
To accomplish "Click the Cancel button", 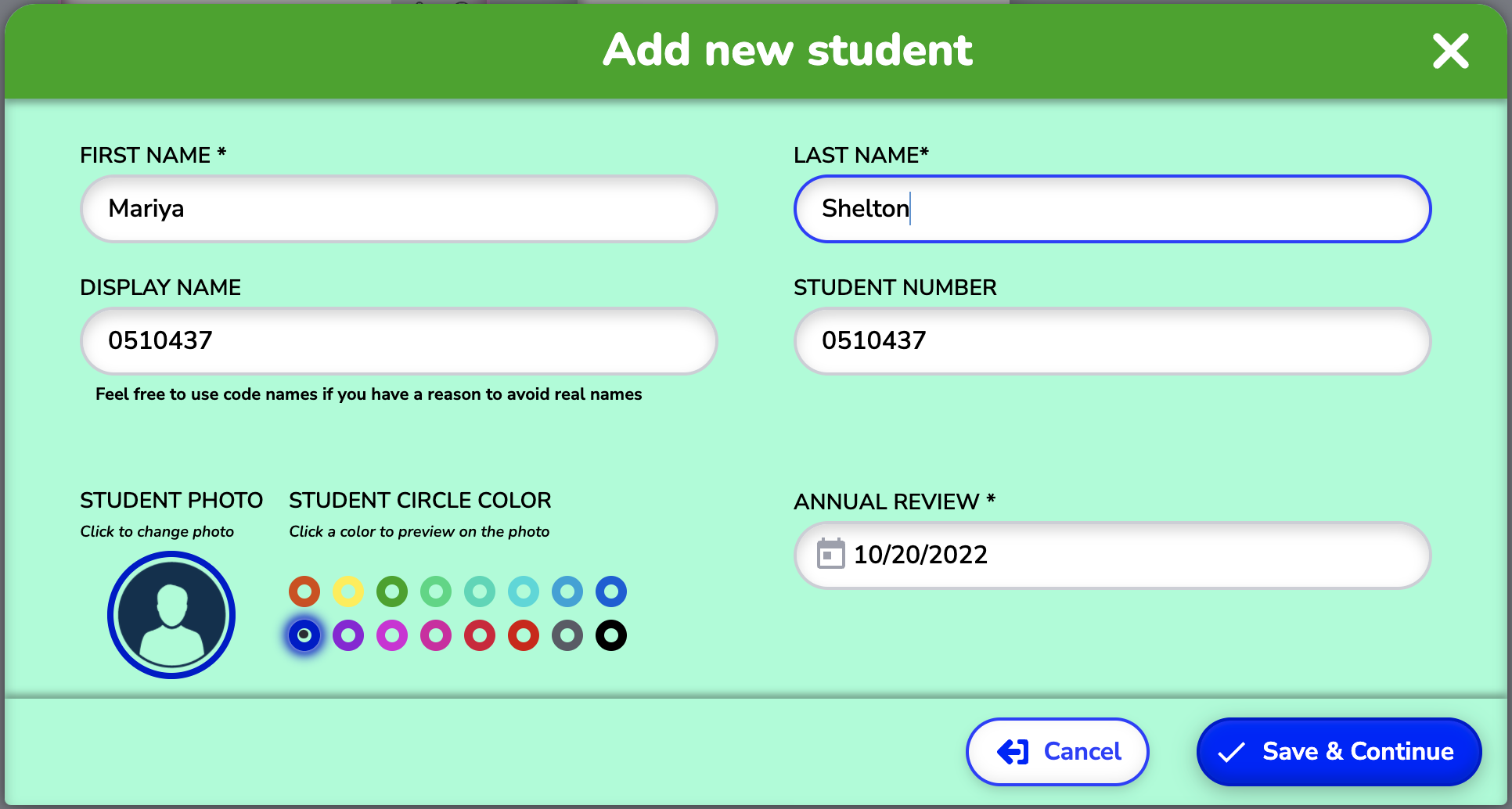I will pyautogui.click(x=1057, y=752).
